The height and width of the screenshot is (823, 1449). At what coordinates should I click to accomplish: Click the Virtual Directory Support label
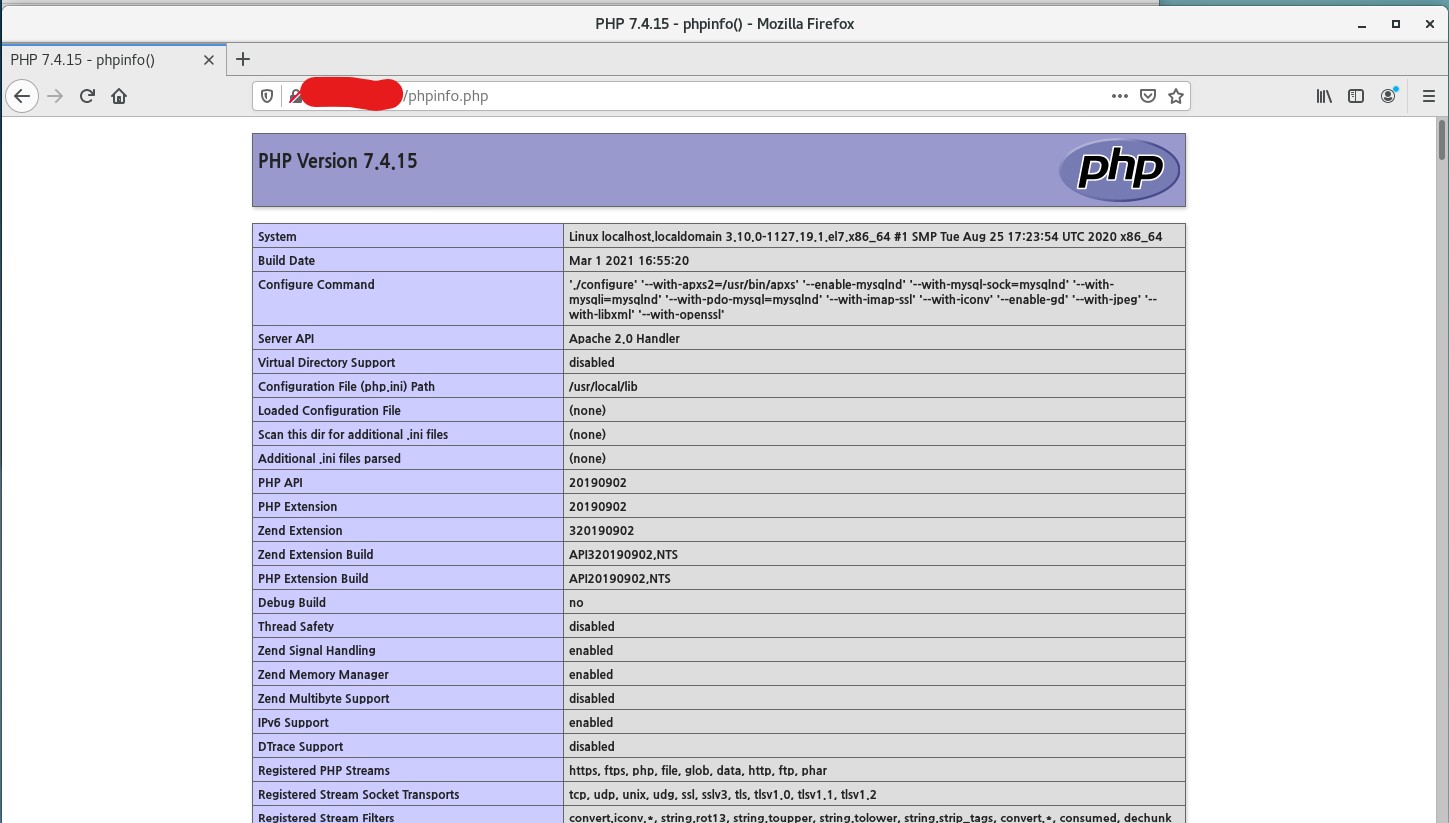pyautogui.click(x=326, y=363)
